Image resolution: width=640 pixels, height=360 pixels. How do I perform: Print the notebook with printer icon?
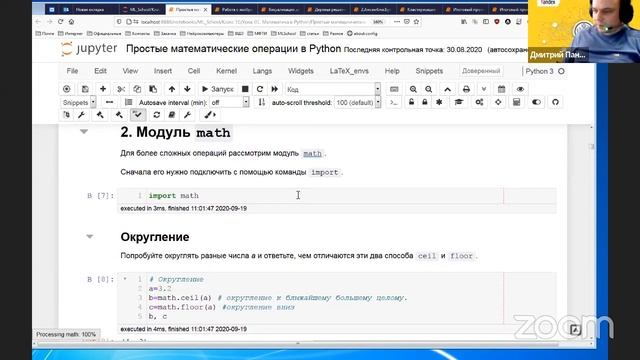466,89
